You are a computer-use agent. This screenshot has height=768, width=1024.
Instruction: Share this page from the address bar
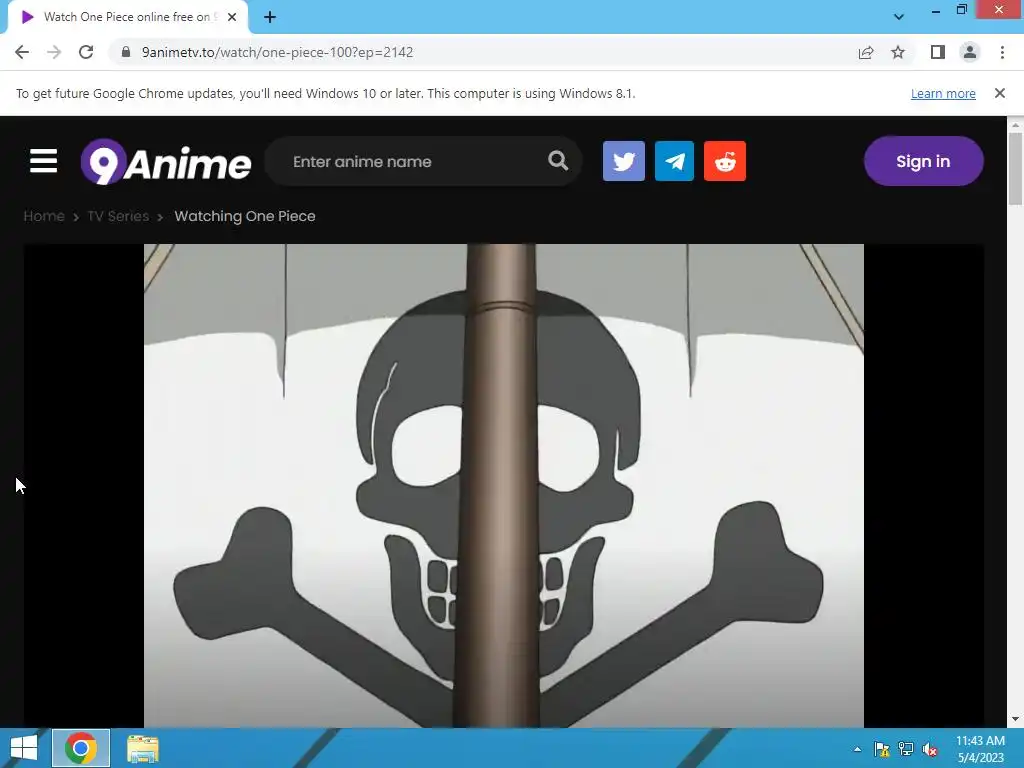pyautogui.click(x=866, y=52)
